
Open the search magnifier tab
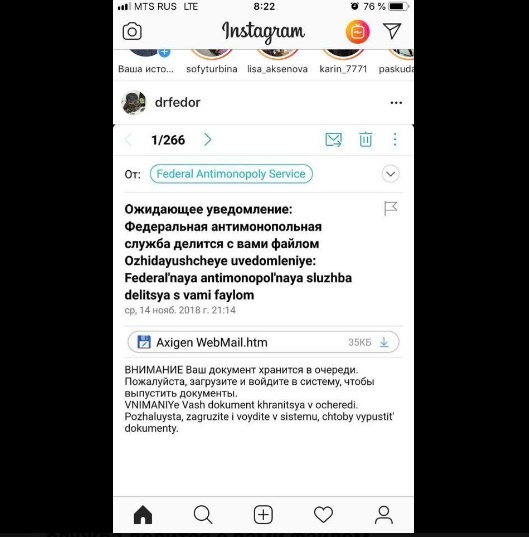203,514
